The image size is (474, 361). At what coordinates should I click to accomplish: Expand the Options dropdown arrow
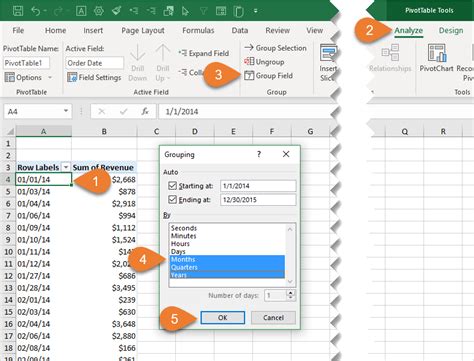(50, 78)
